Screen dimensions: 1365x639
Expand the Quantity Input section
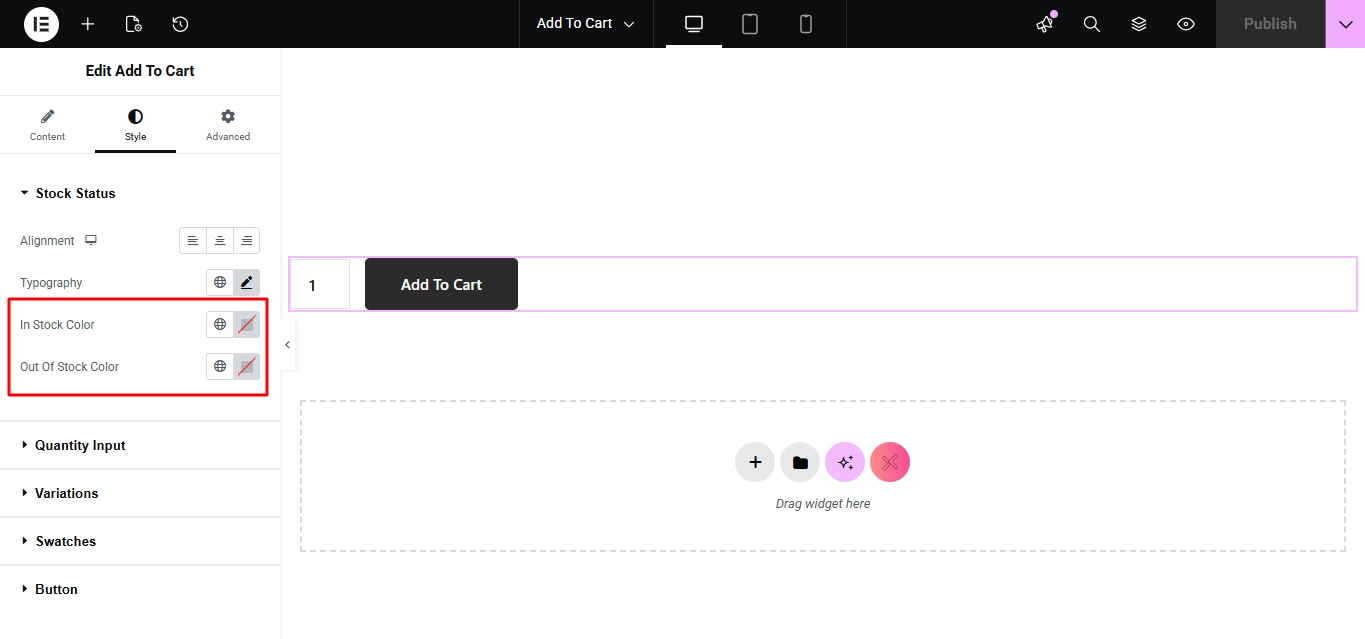(x=80, y=446)
